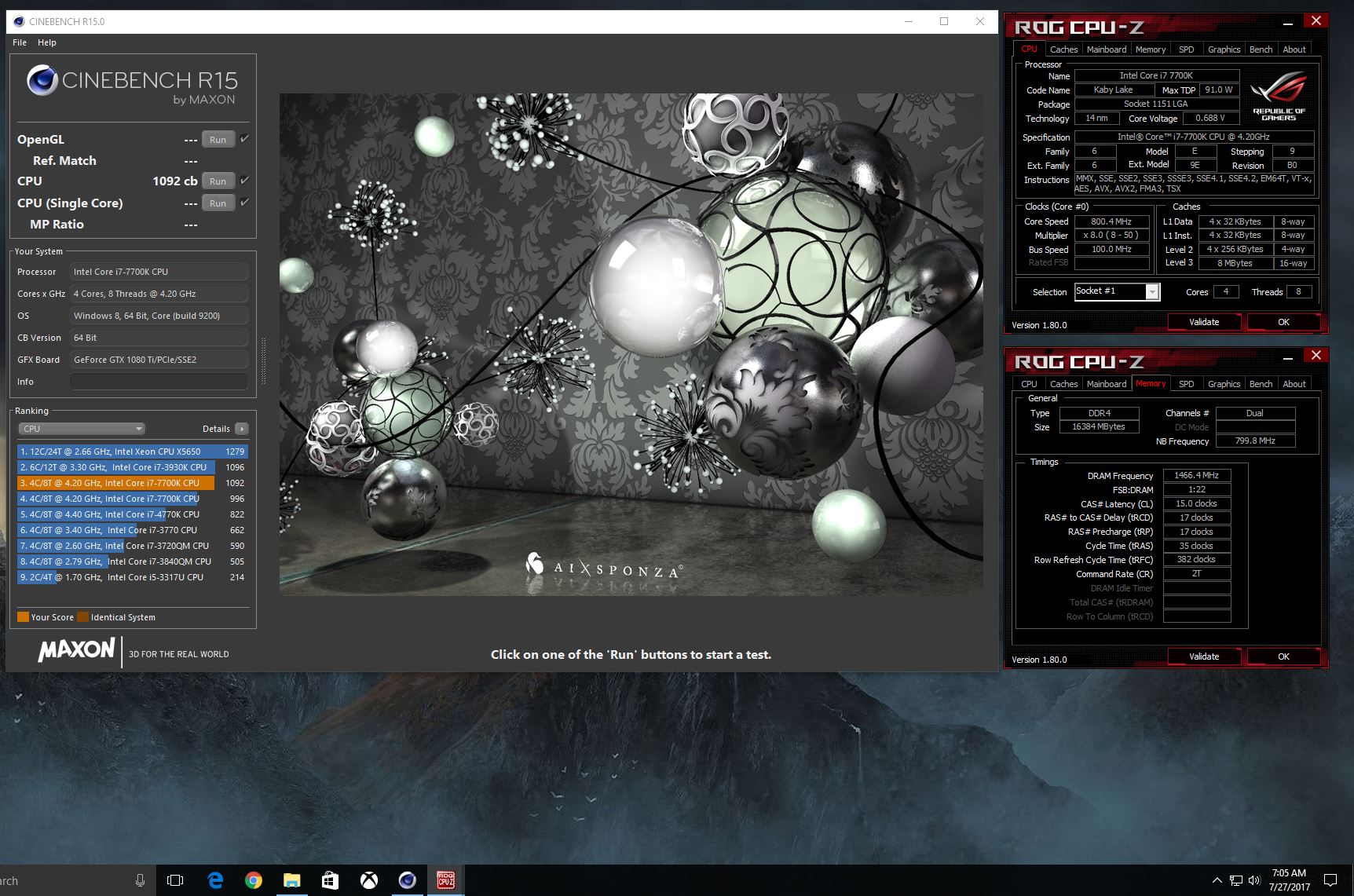1354x896 pixels.
Task: Open the volume tray icon
Action: 1253,880
